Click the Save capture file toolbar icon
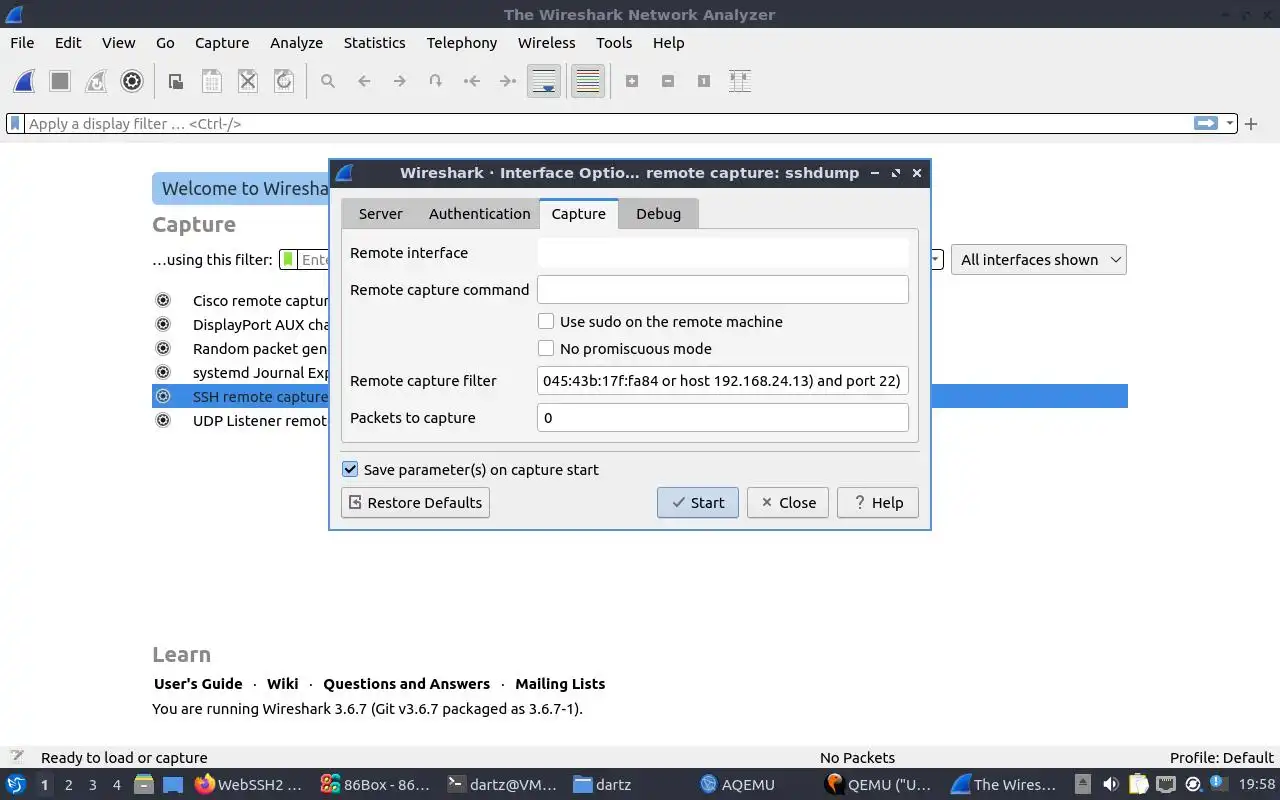 point(212,81)
